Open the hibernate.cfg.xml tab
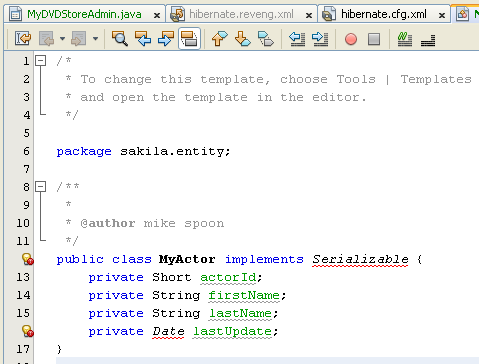The width and height of the screenshot is (479, 364). (x=384, y=14)
